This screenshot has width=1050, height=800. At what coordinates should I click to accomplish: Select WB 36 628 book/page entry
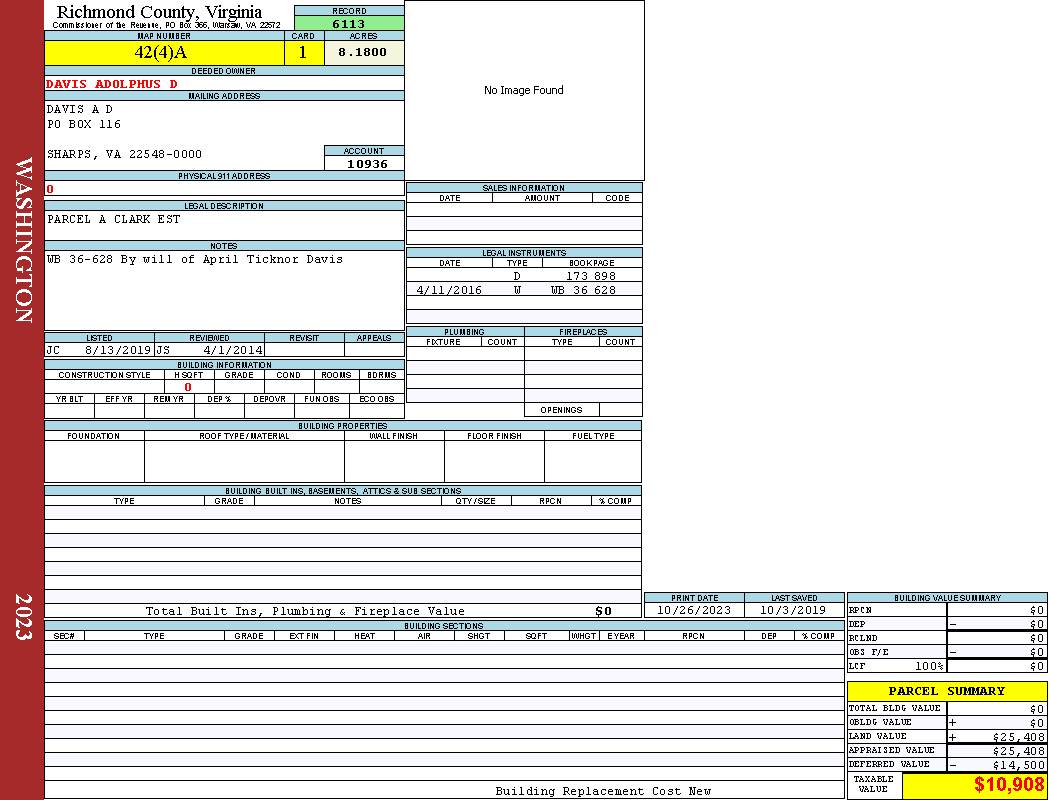pos(583,290)
